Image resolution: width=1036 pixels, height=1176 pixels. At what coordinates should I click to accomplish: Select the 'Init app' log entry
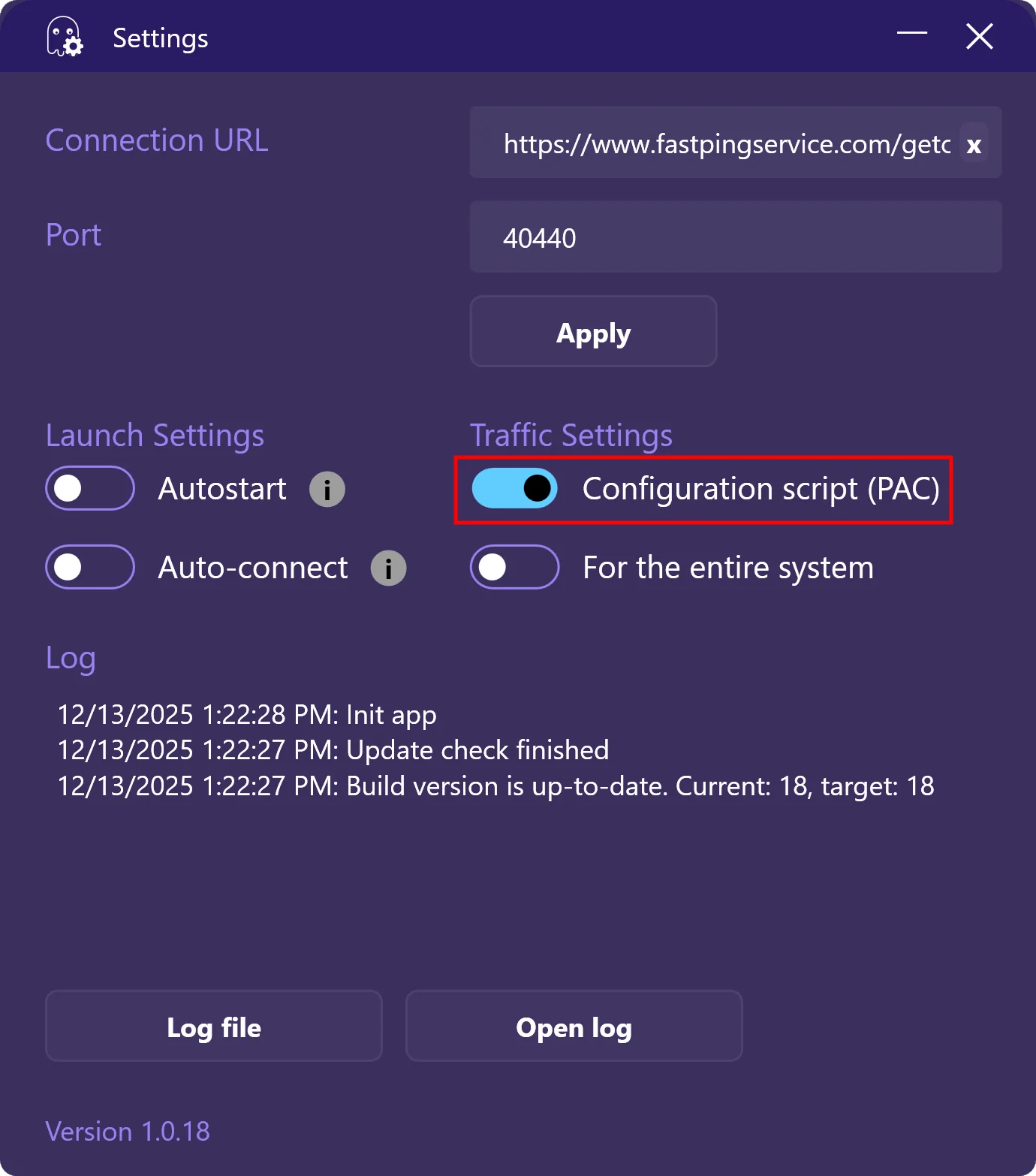coord(247,714)
